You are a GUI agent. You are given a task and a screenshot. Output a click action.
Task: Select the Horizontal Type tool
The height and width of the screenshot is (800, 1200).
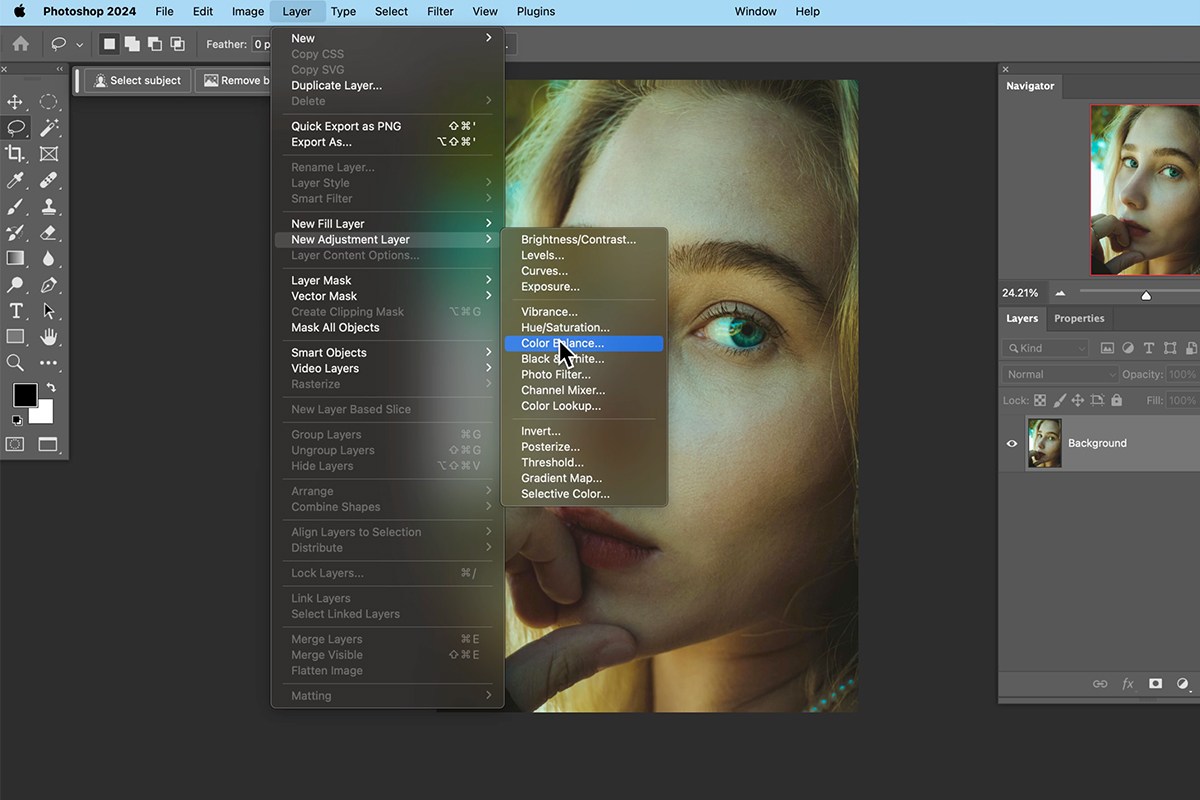[15, 311]
